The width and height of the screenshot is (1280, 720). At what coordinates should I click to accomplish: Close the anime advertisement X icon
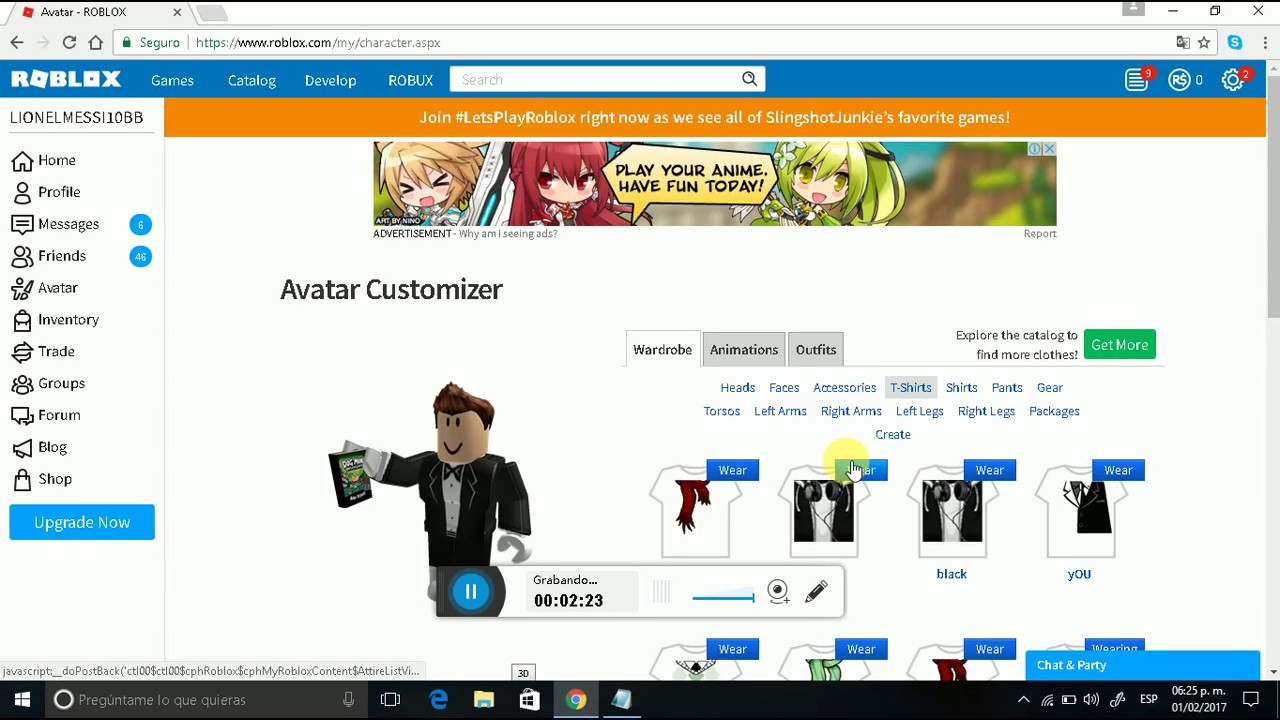[1049, 149]
